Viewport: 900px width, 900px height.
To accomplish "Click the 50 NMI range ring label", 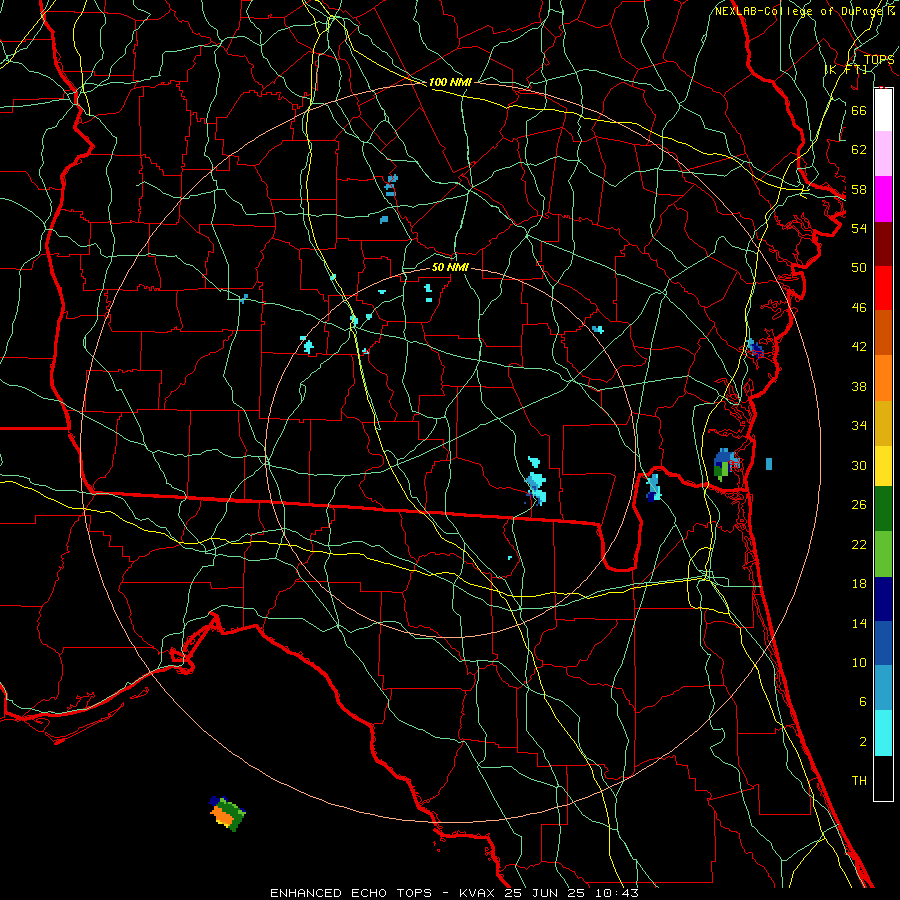I will (x=450, y=267).
